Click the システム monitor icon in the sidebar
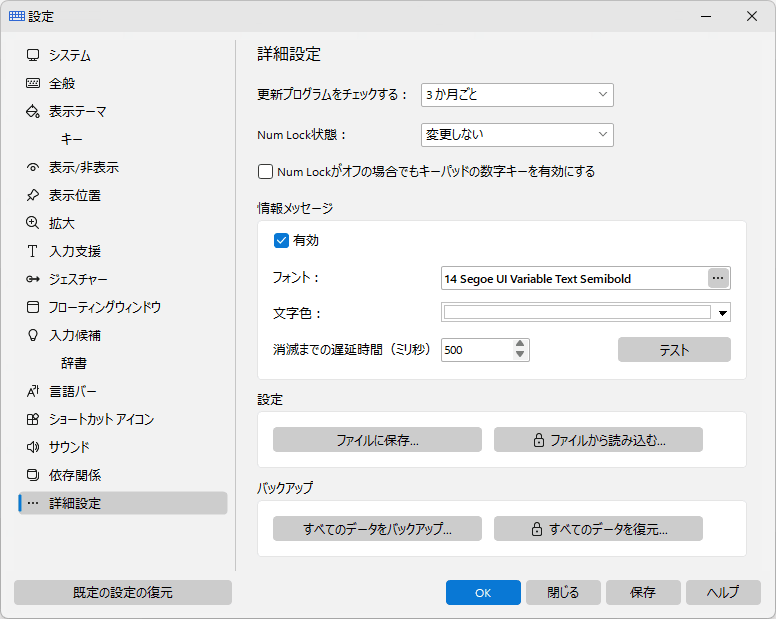This screenshot has width=776, height=619. click(x=33, y=55)
